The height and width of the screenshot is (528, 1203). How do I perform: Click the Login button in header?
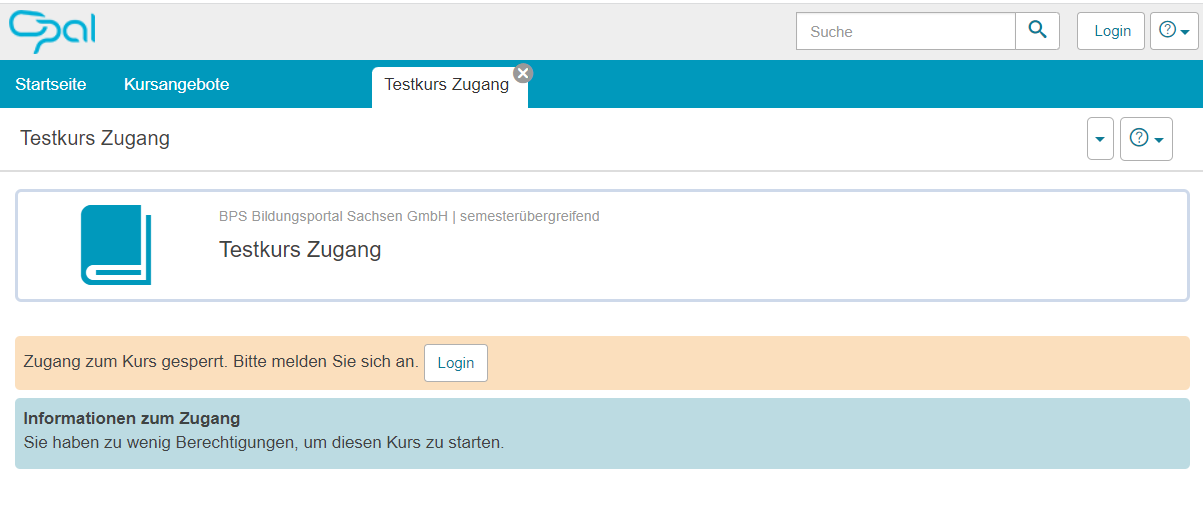click(1111, 31)
